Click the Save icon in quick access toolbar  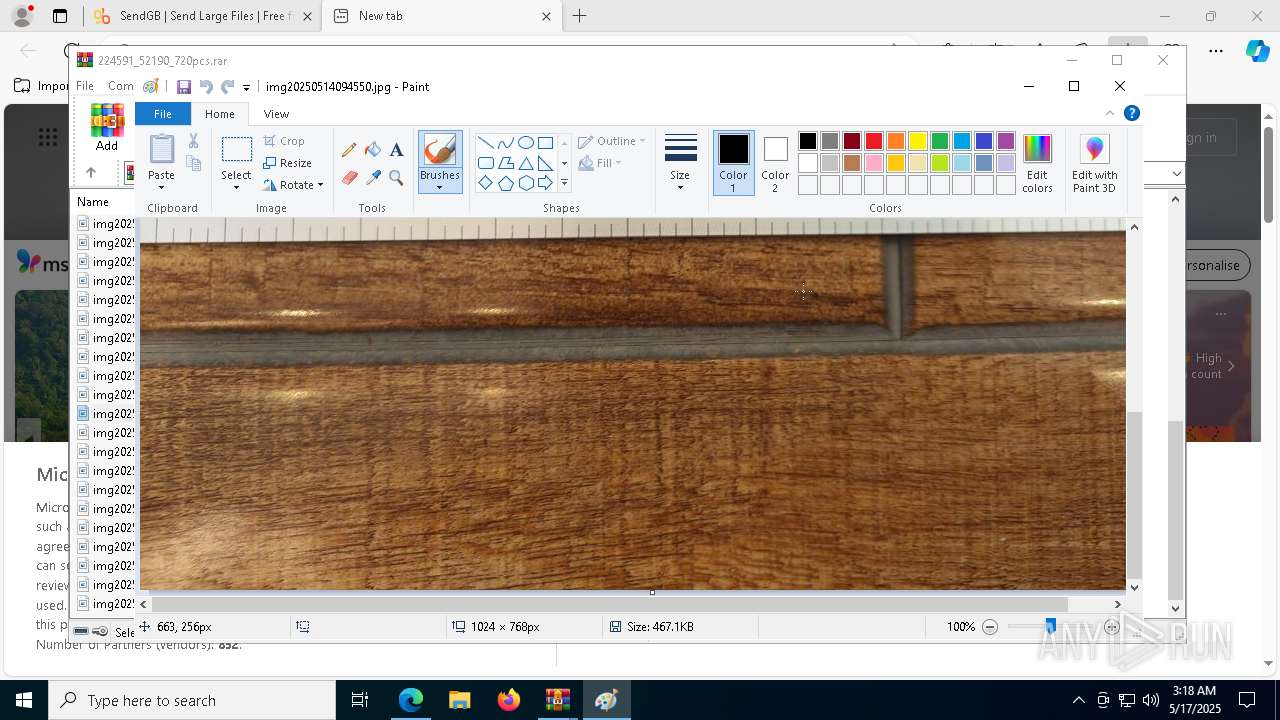184,87
